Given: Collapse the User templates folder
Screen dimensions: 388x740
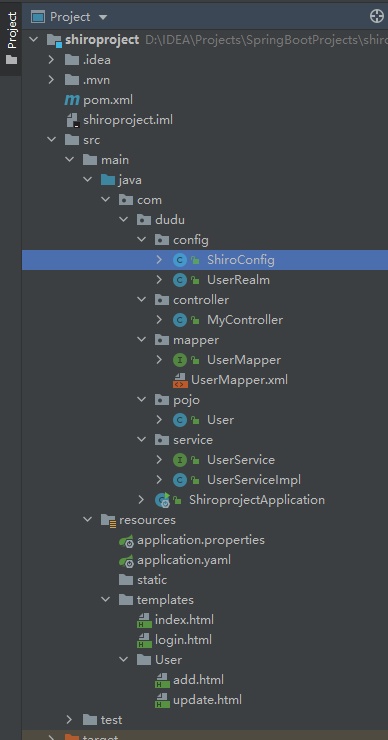Looking at the screenshot, I should coord(123,659).
